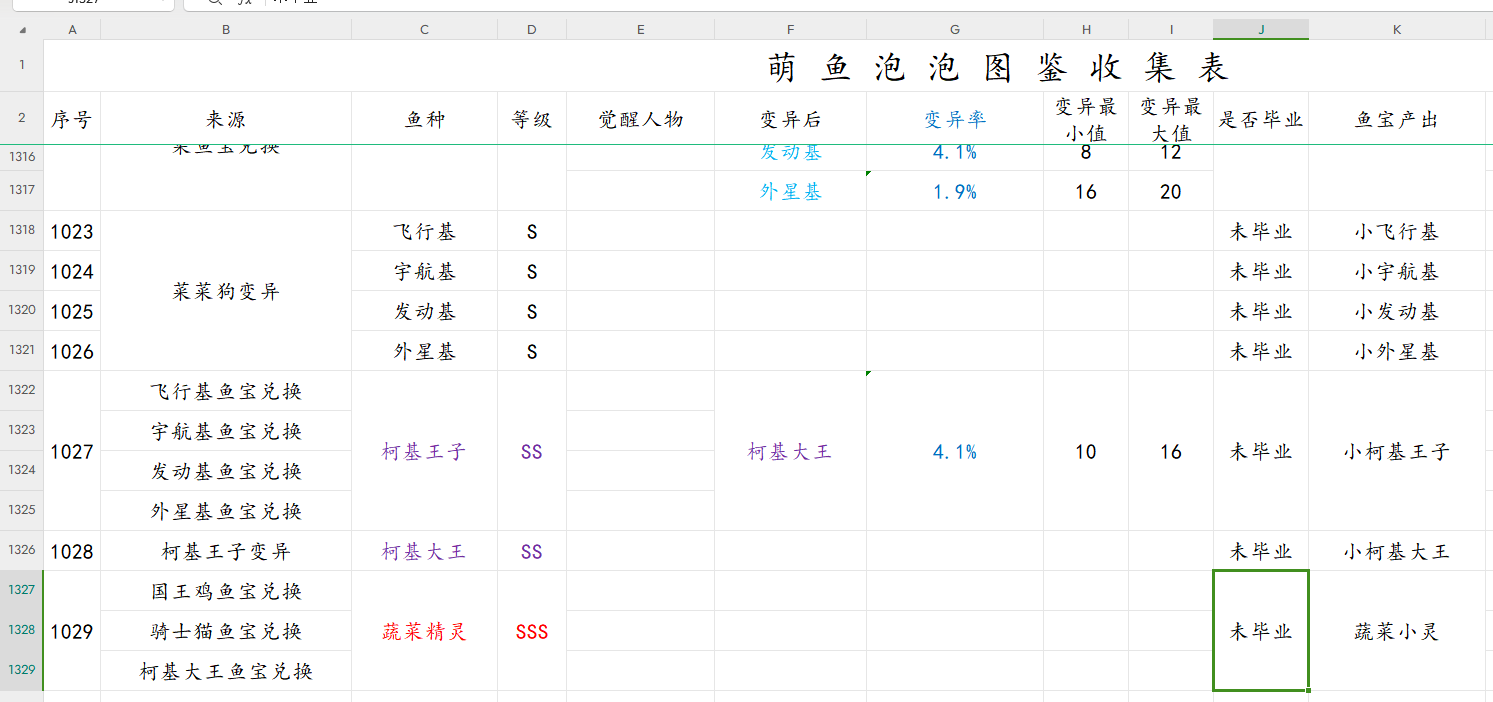Click the 变异最大值 header cell

point(1171,120)
